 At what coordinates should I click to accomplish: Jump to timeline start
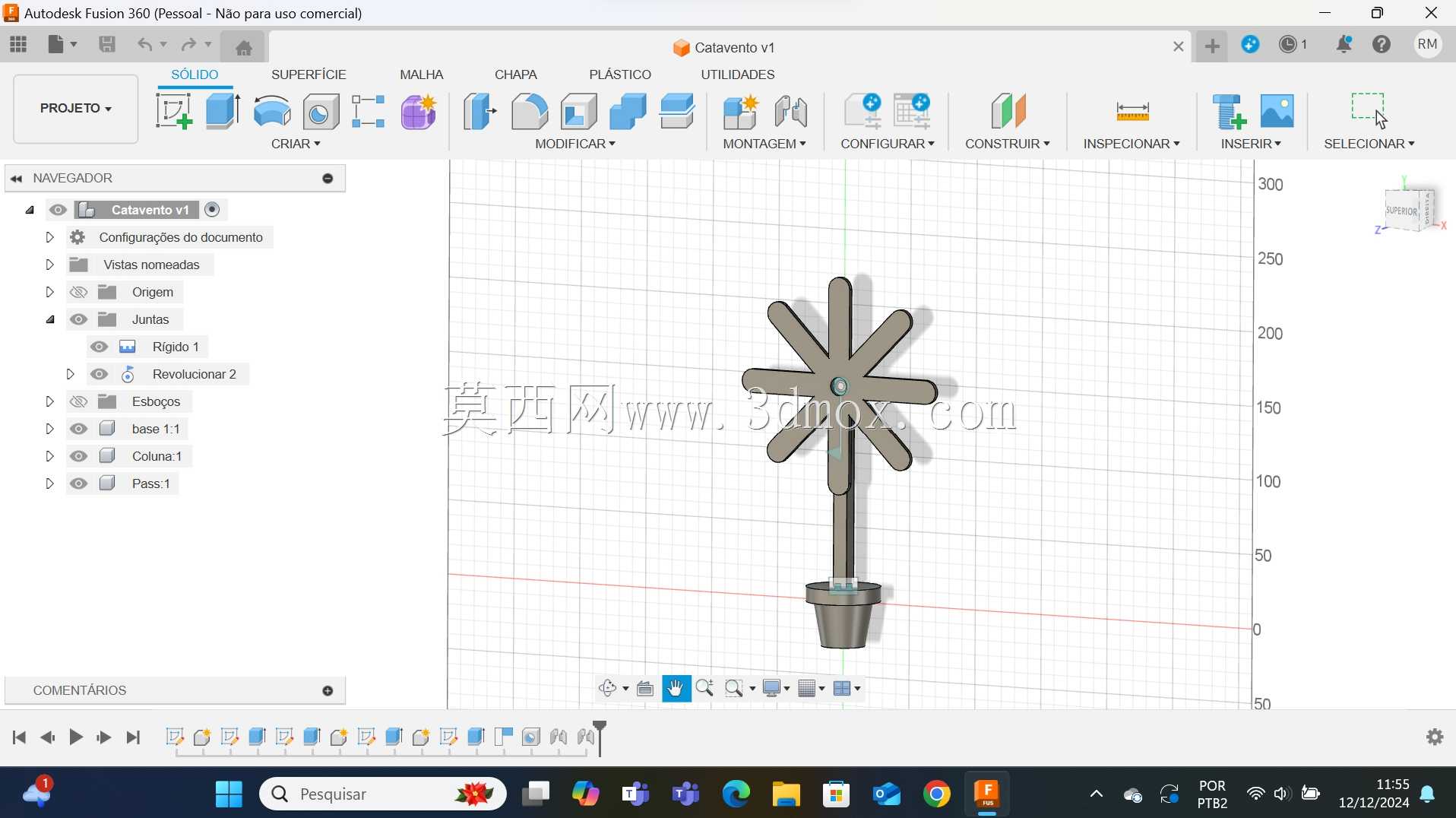pos(19,737)
